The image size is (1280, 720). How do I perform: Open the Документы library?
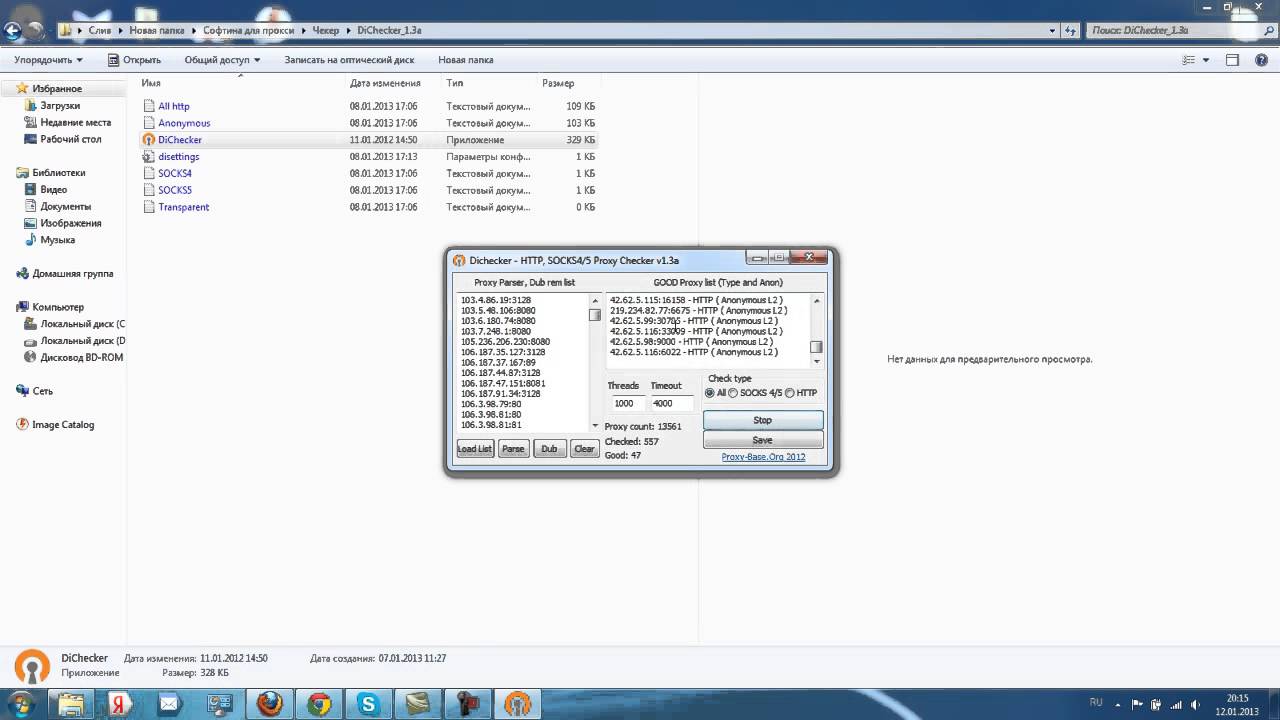(x=65, y=207)
